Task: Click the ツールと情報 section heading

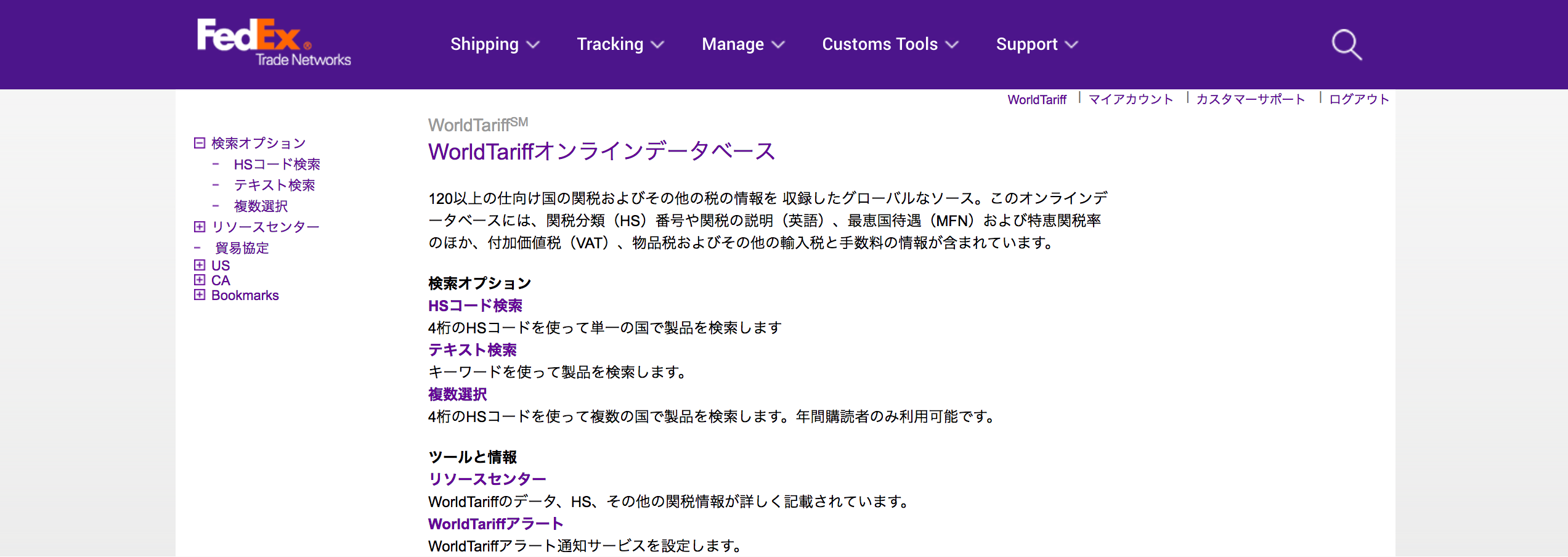Action: (473, 457)
